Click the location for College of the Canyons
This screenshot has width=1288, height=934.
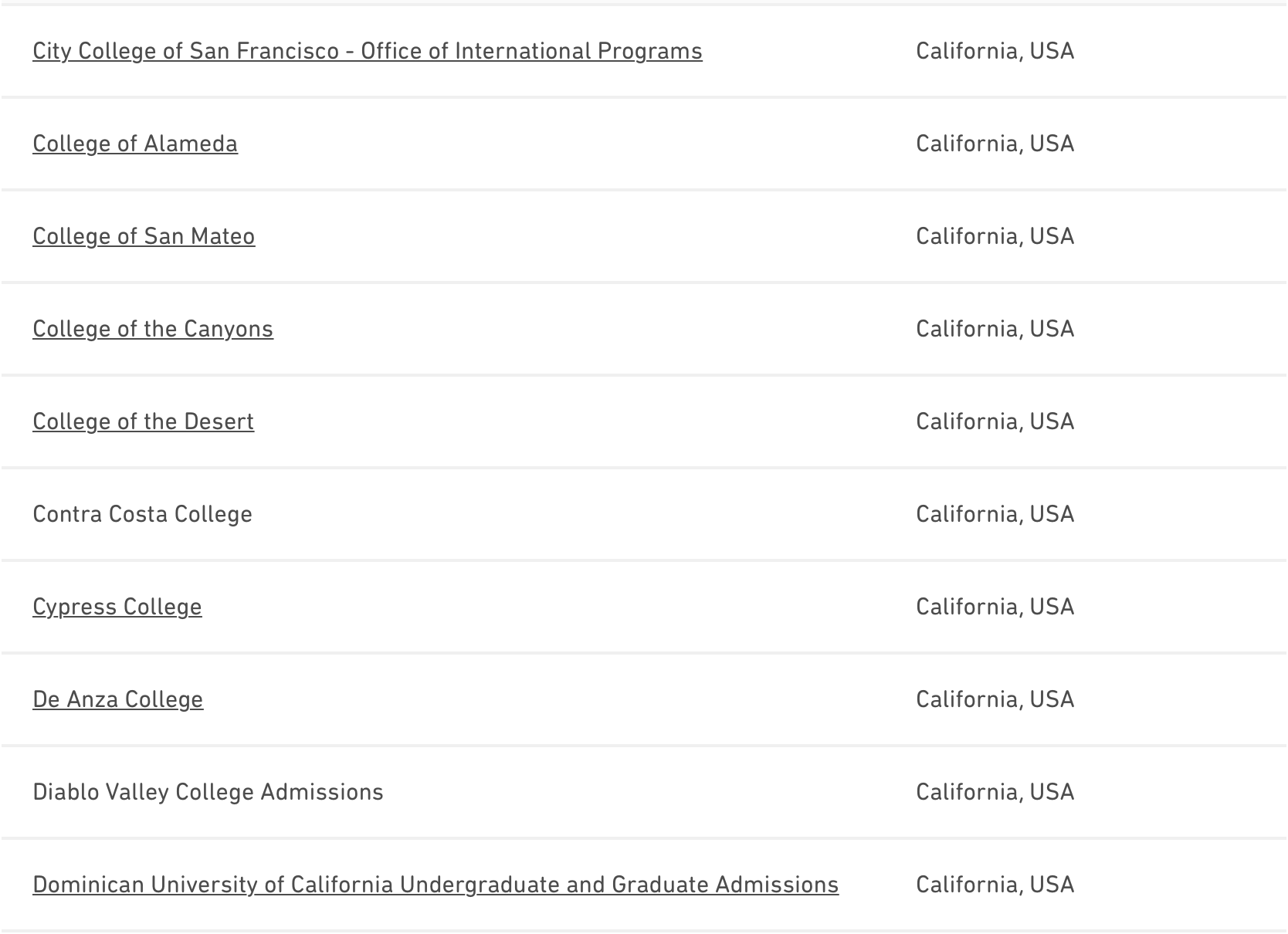pyautogui.click(x=995, y=329)
